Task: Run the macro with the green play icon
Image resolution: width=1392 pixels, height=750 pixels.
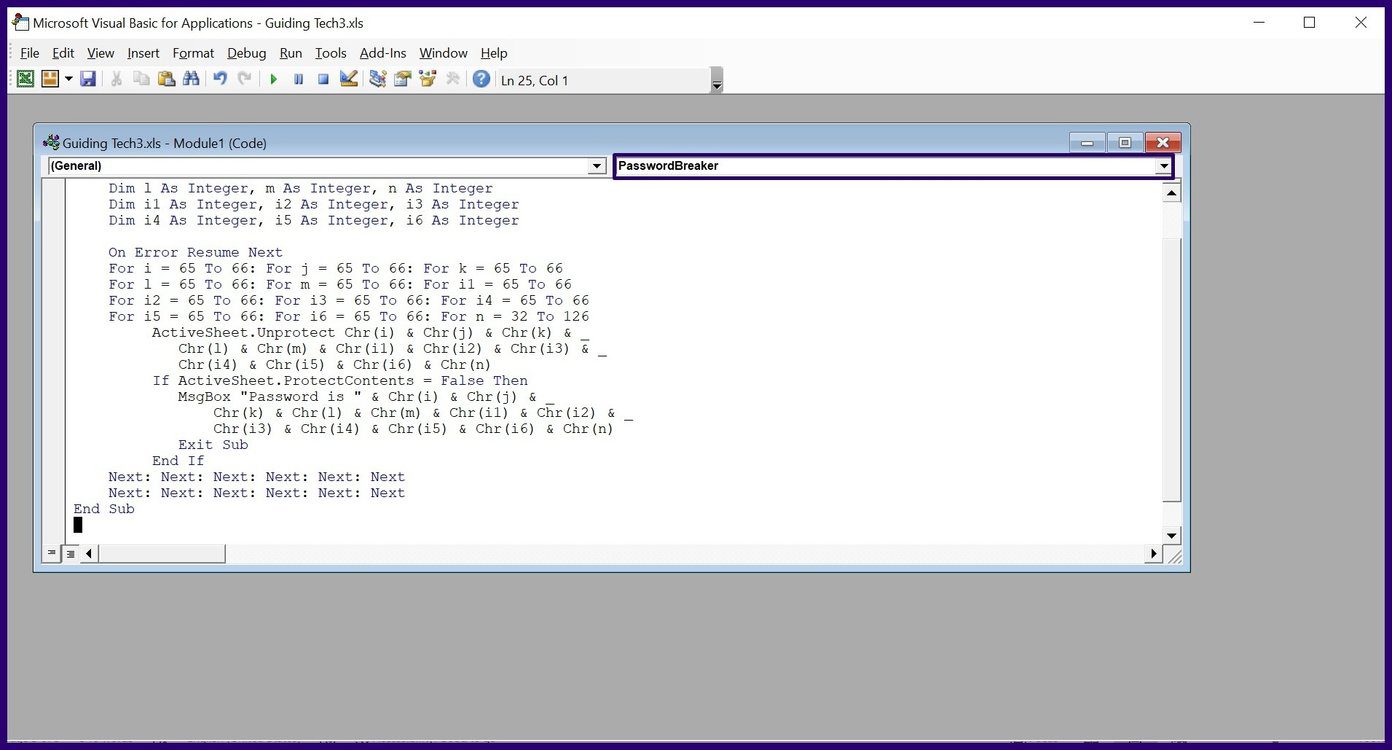Action: [x=273, y=79]
